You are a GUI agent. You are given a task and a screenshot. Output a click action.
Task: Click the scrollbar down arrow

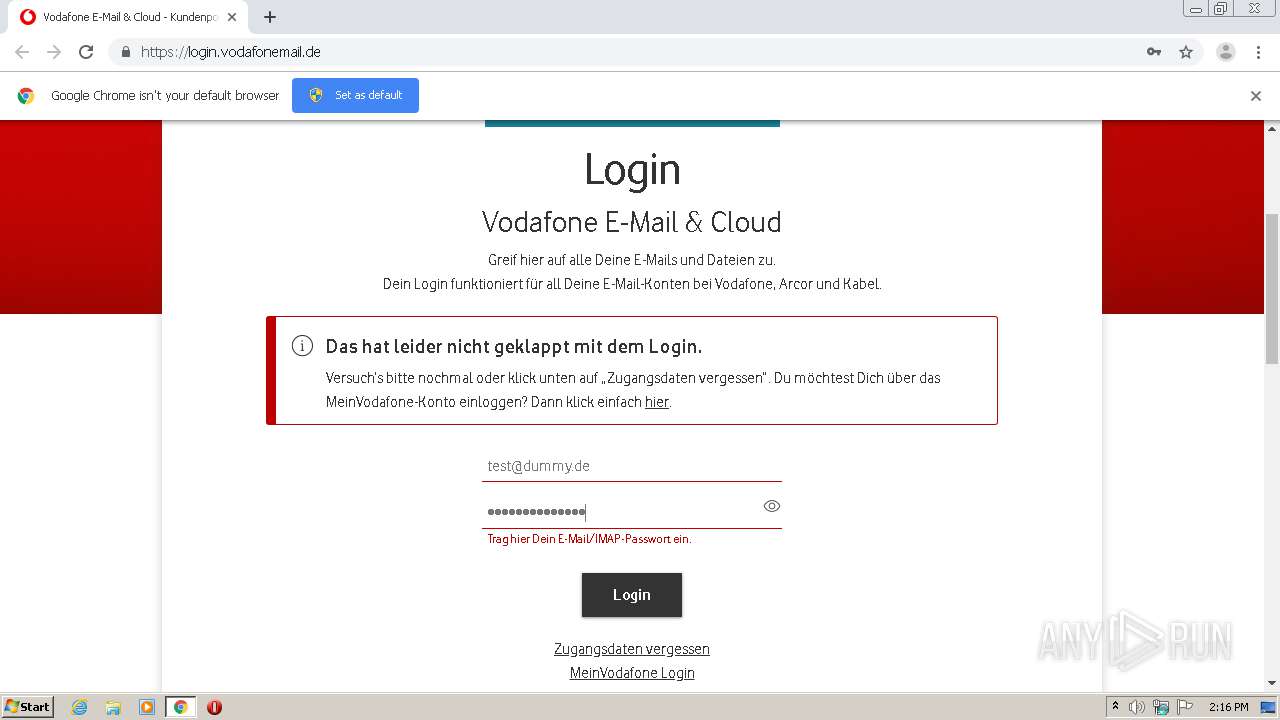pyautogui.click(x=1272, y=683)
